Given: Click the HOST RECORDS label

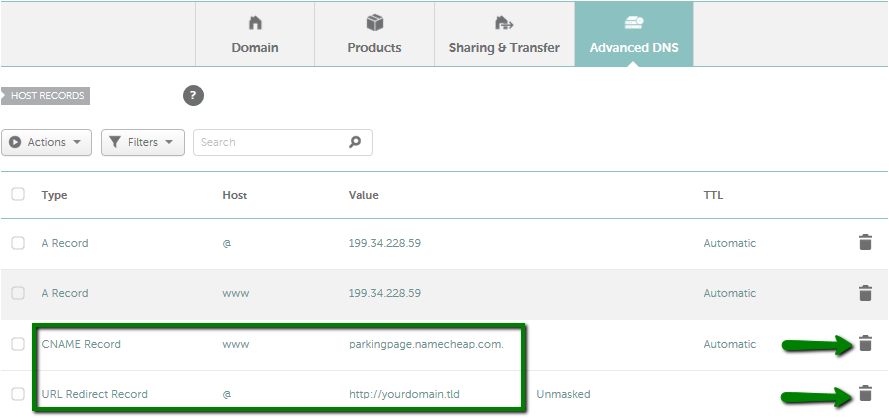Looking at the screenshot, I should coord(45,96).
